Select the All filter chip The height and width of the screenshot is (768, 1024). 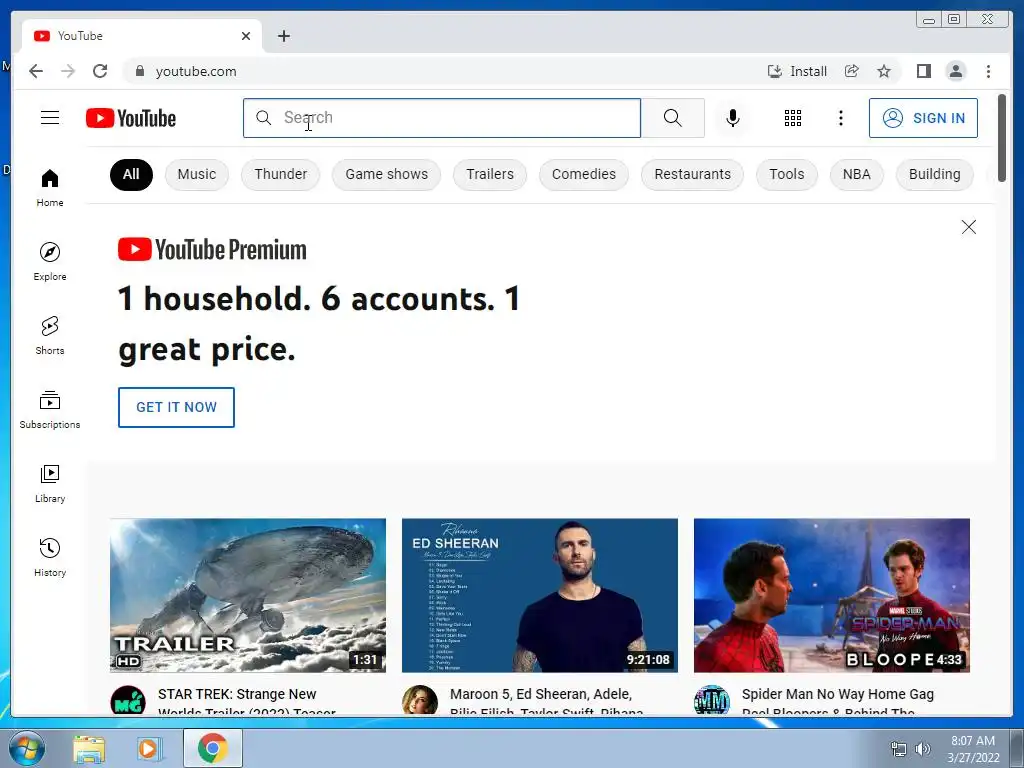pos(131,174)
